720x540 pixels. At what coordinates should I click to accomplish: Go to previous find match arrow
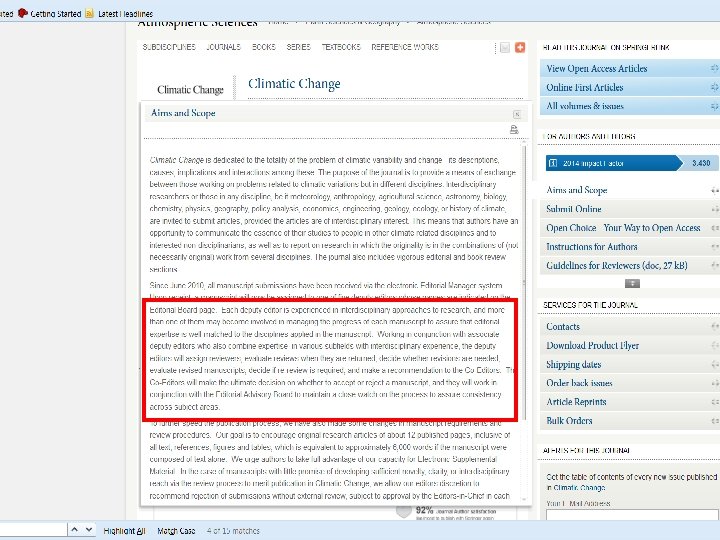tap(75, 530)
